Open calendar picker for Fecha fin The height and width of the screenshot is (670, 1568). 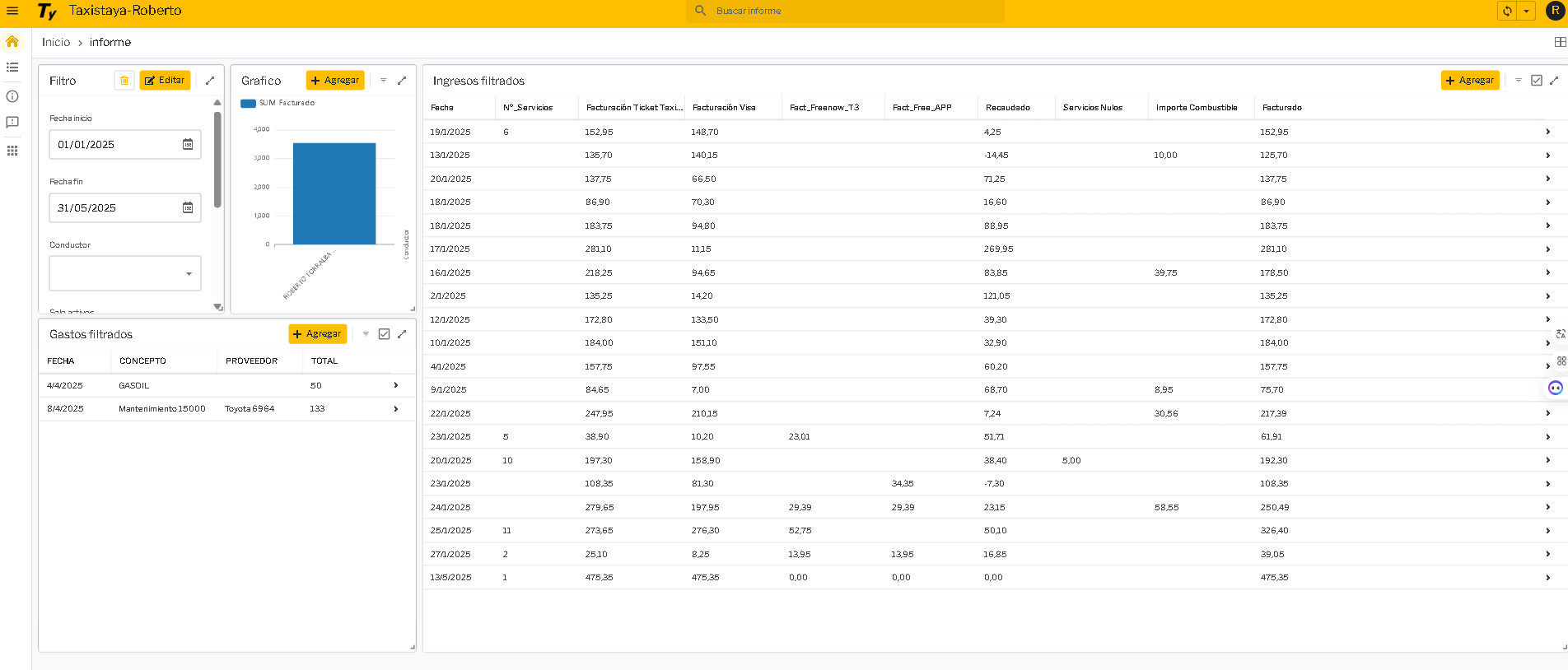tap(188, 207)
